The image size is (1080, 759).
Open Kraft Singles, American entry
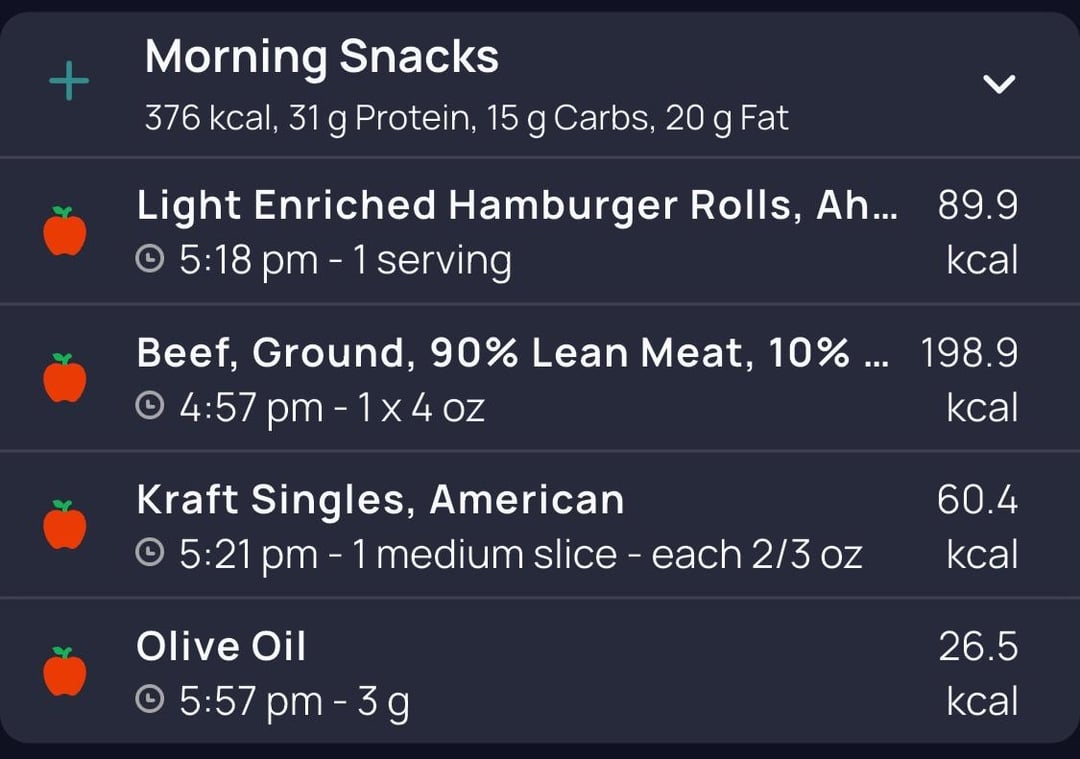[x=540, y=525]
